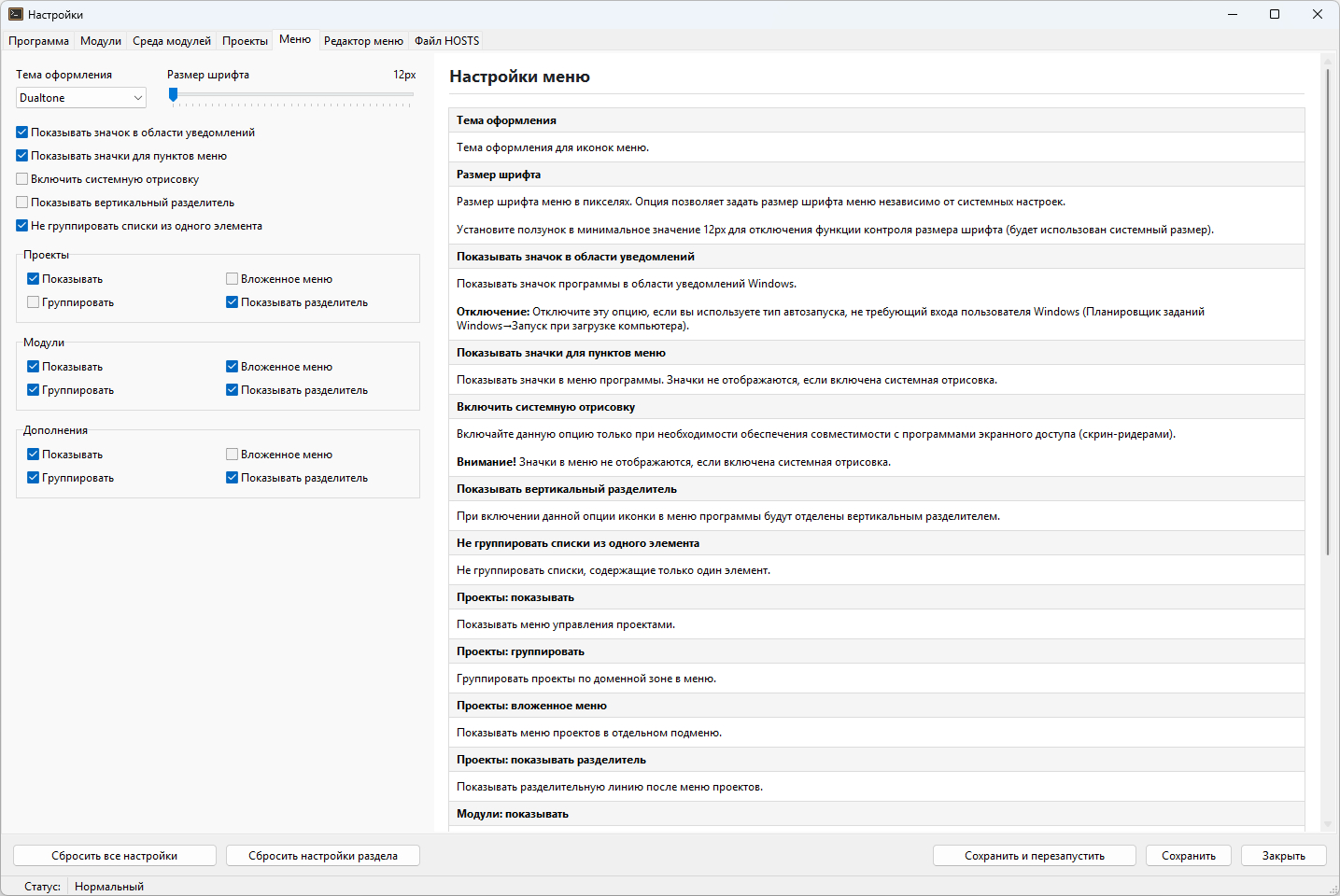Screen dimensions: 1340x896
Task: Click the app icon in the title bar
Action: click(15, 14)
